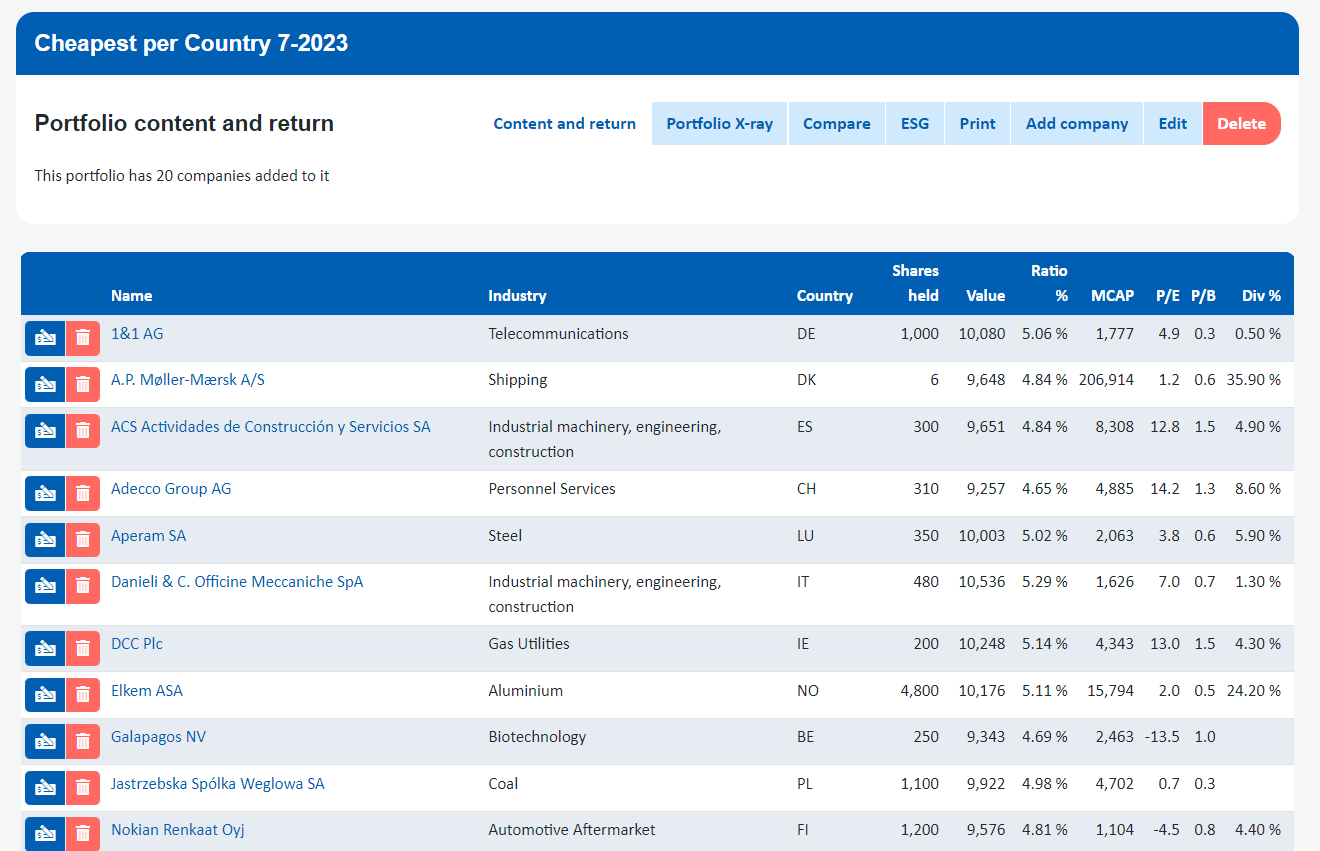Click the Industry column header
Screen dimensions: 1320x851
(x=517, y=296)
